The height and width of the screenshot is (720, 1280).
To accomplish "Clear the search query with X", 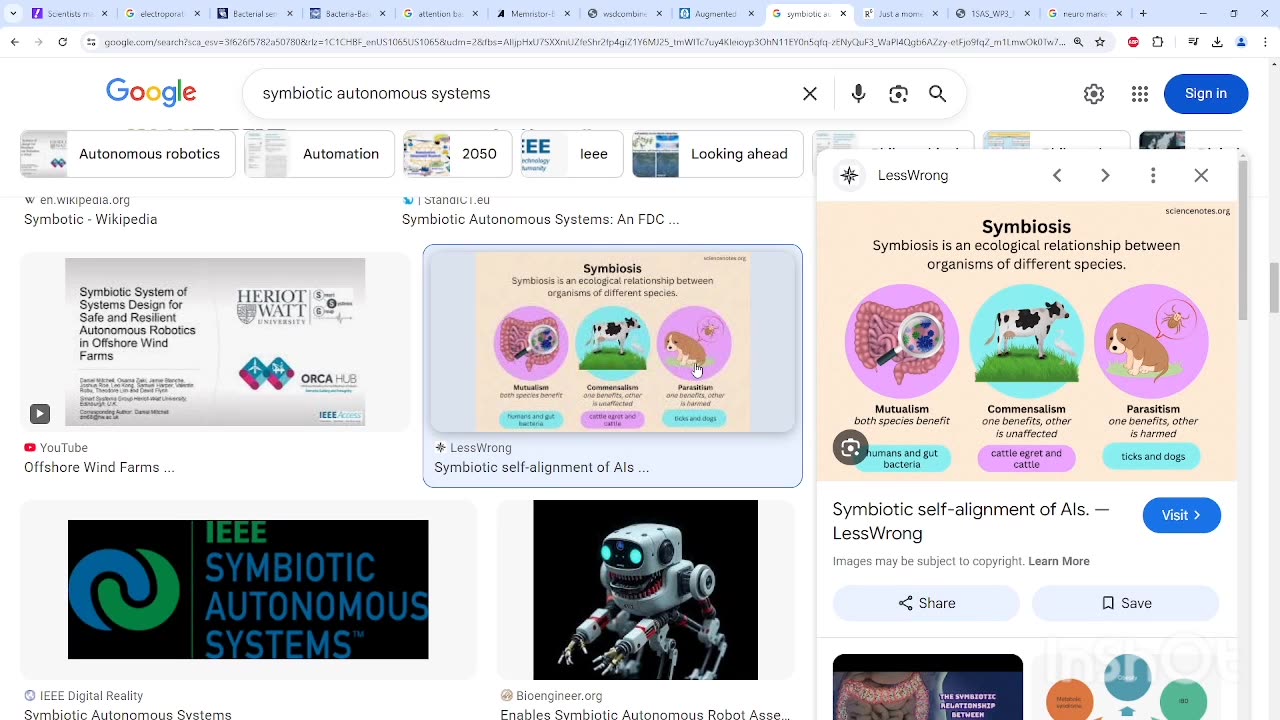I will (810, 93).
